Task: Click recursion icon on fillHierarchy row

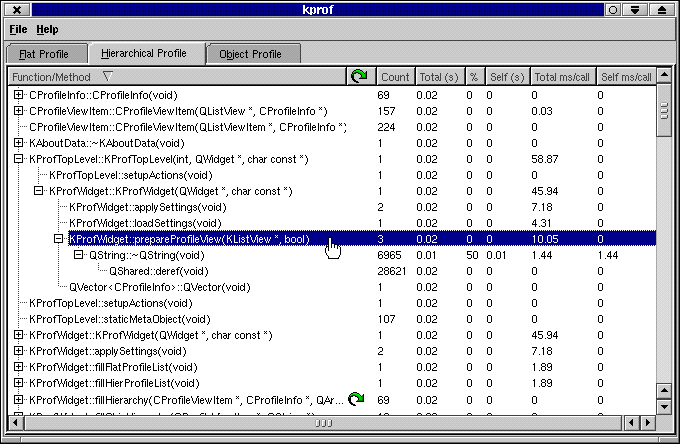Action: click(356, 399)
